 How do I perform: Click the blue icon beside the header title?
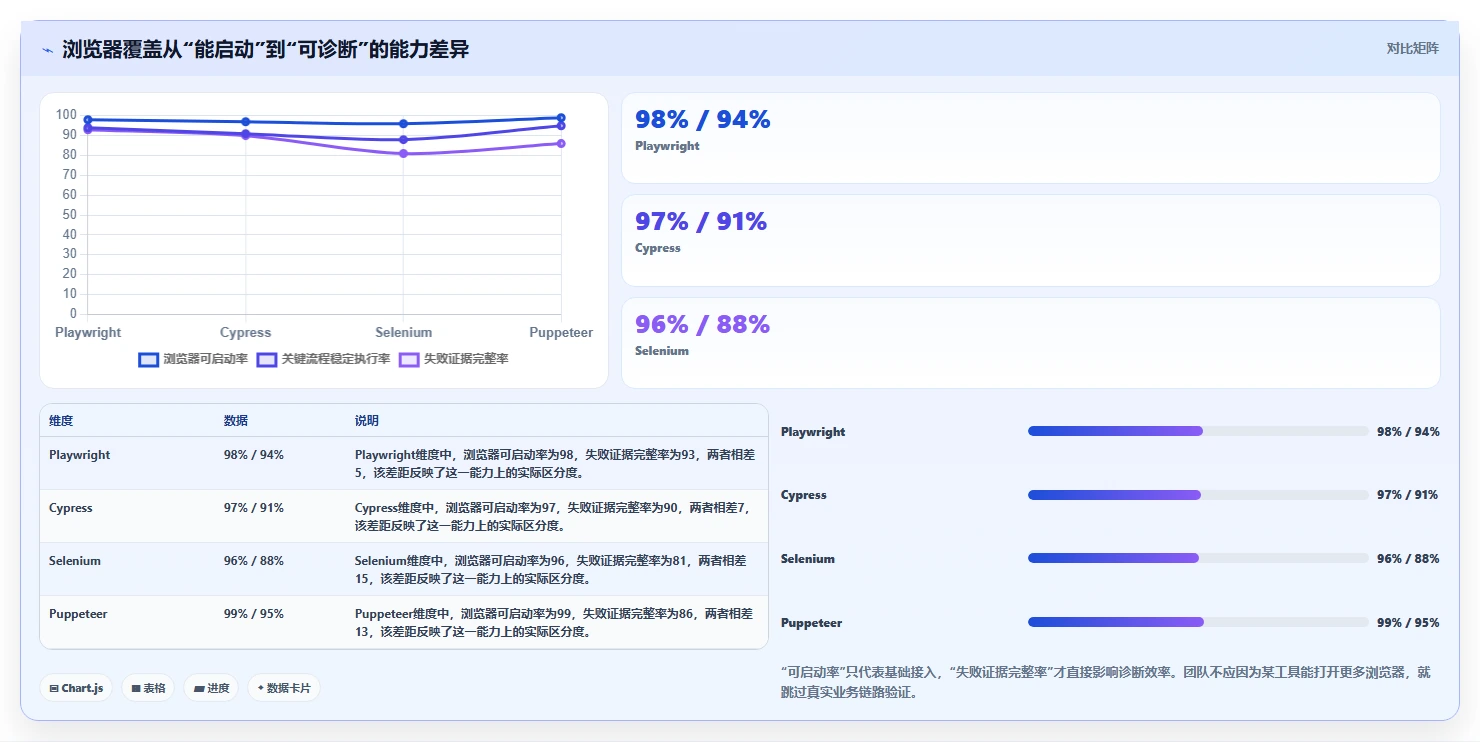47,50
